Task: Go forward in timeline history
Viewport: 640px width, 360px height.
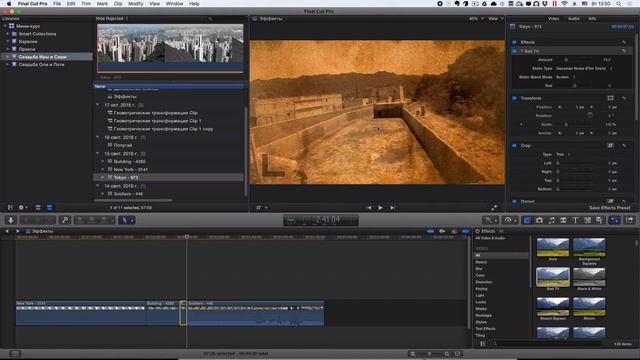Action: (x=17, y=231)
